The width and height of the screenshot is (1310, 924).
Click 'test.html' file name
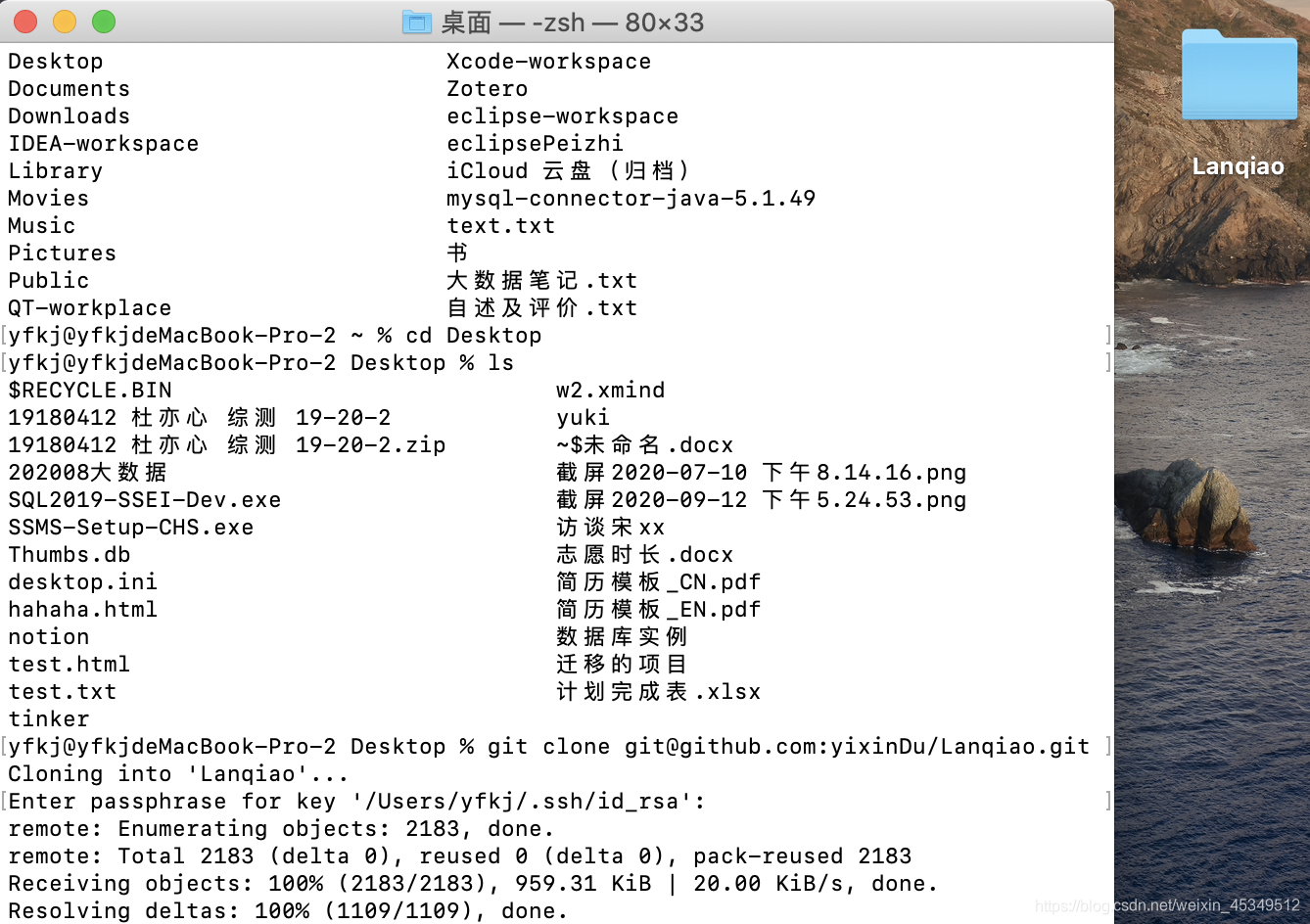click(x=69, y=664)
